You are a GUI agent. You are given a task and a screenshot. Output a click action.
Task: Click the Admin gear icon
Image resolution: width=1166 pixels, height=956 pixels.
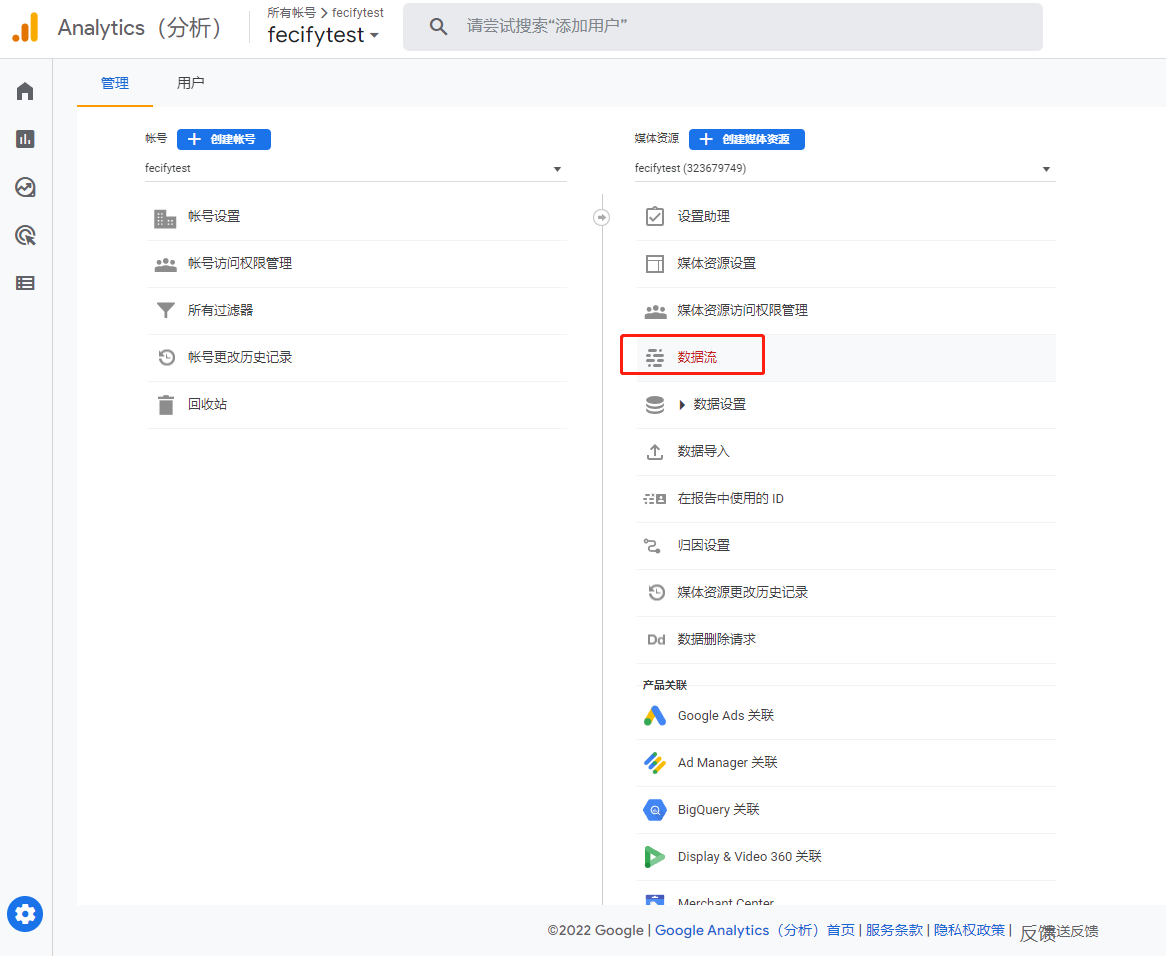[x=25, y=914]
